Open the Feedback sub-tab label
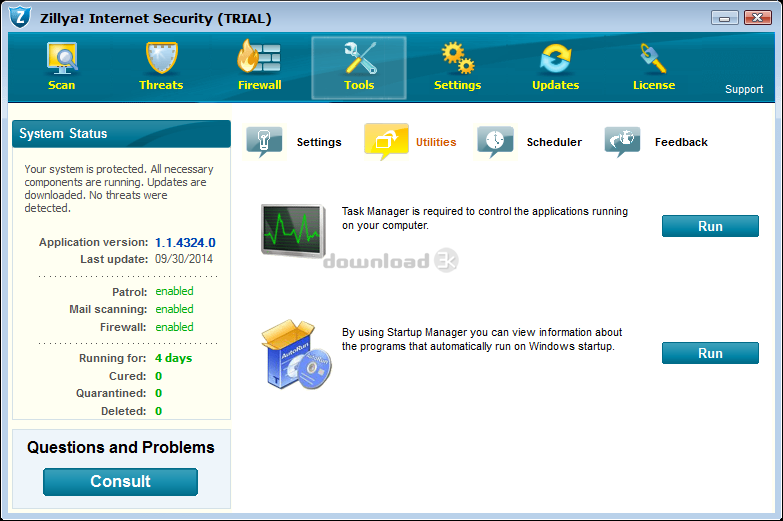This screenshot has height=521, width=783. pyautogui.click(x=681, y=142)
